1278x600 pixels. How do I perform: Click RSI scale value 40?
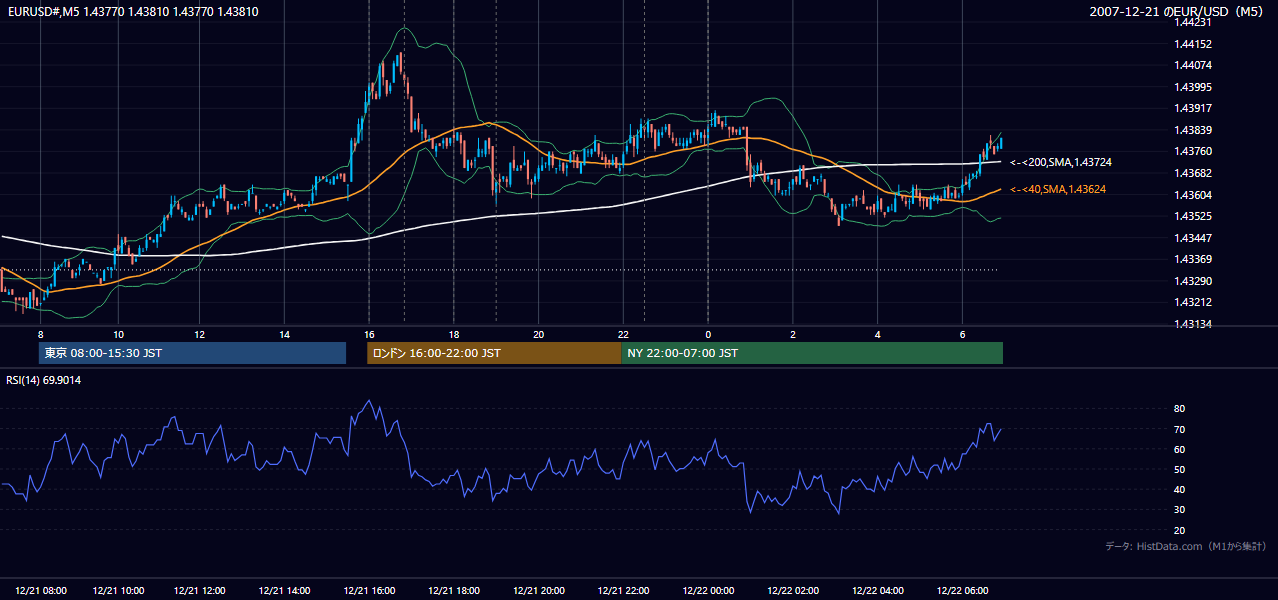coord(1179,489)
